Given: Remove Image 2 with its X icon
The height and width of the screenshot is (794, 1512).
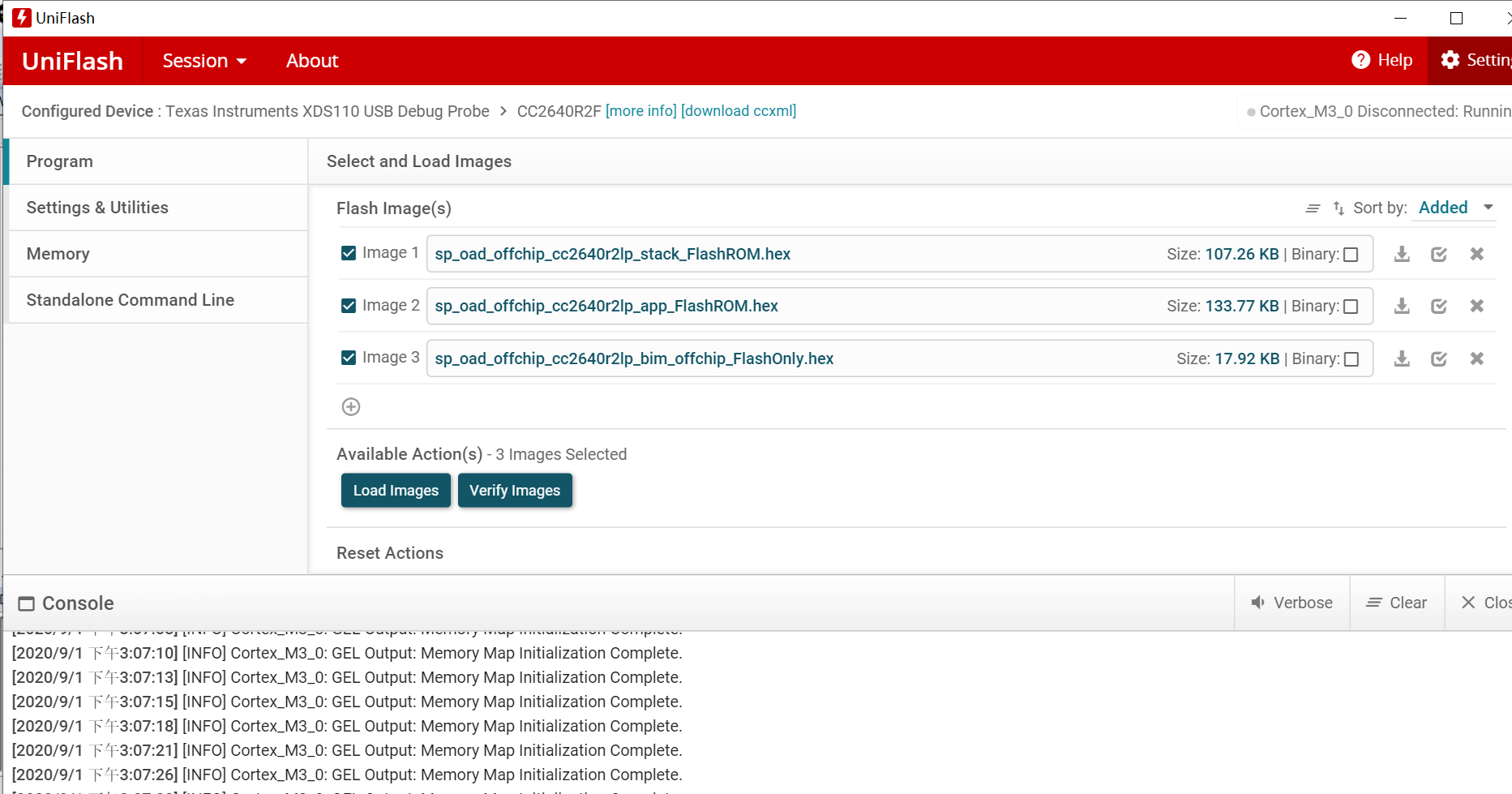Looking at the screenshot, I should point(1477,306).
